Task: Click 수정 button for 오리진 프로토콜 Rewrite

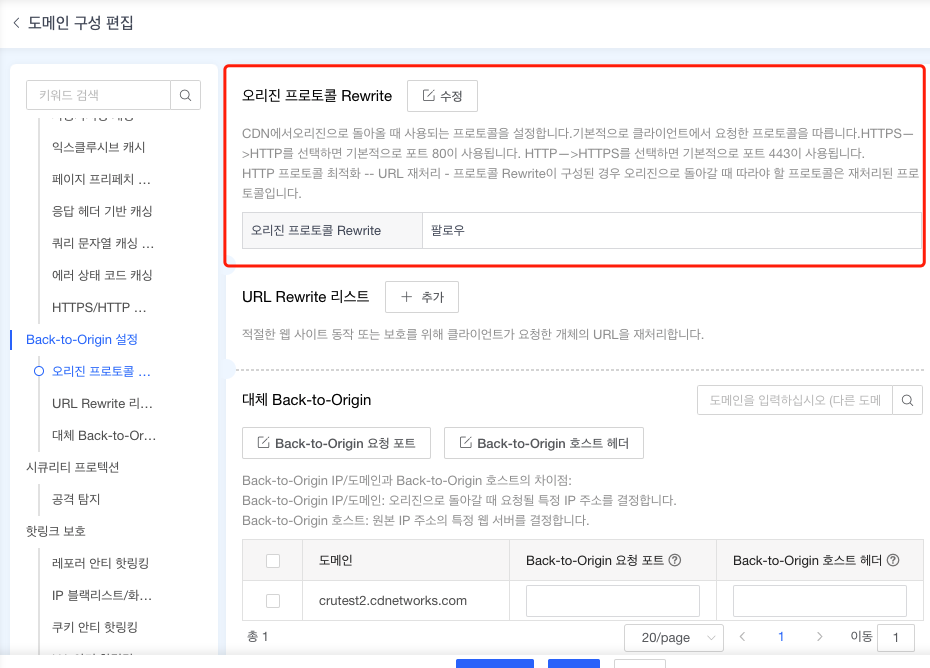Action: [x=442, y=96]
